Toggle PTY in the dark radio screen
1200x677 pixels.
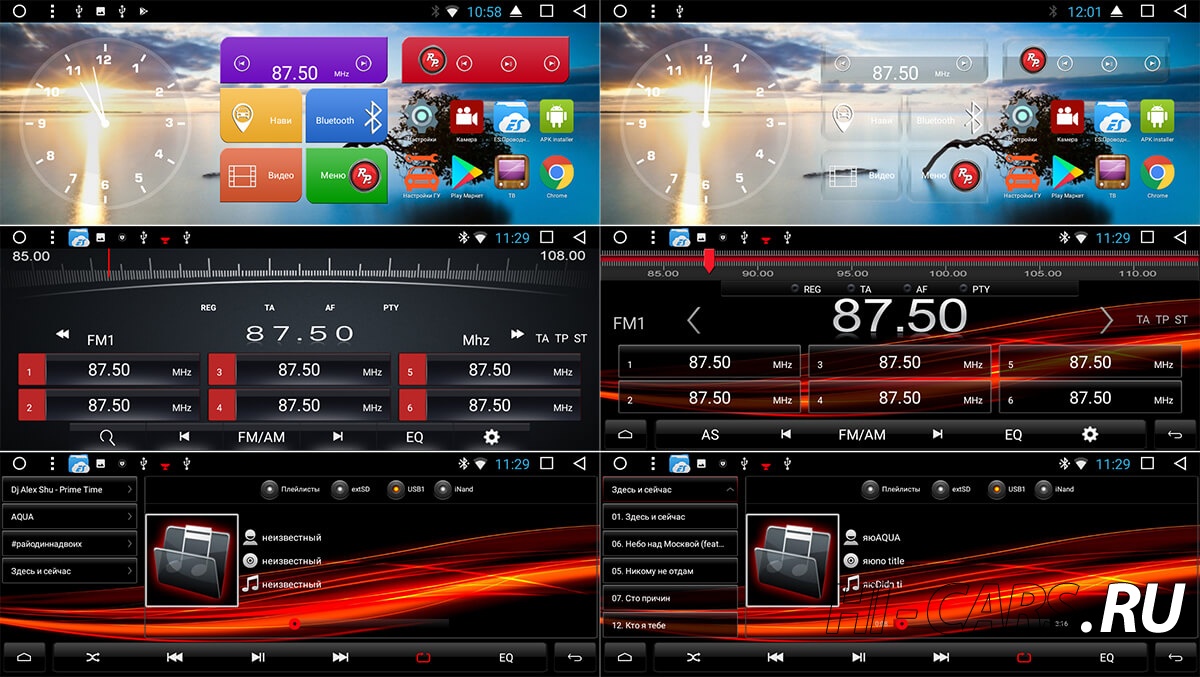391,308
